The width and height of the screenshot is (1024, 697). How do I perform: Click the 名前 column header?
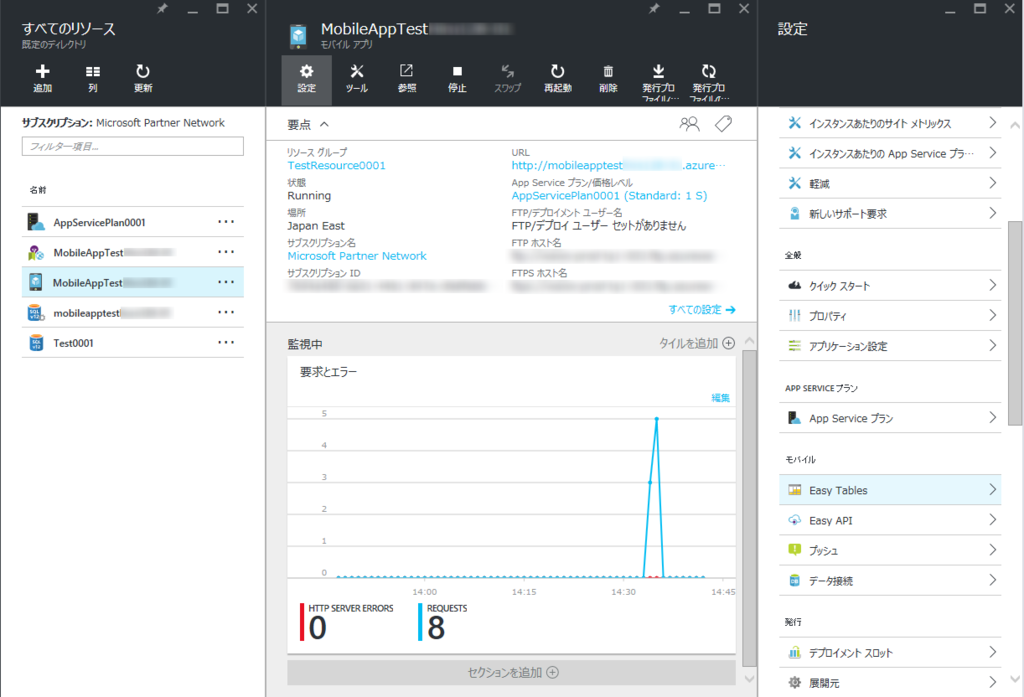[x=38, y=190]
